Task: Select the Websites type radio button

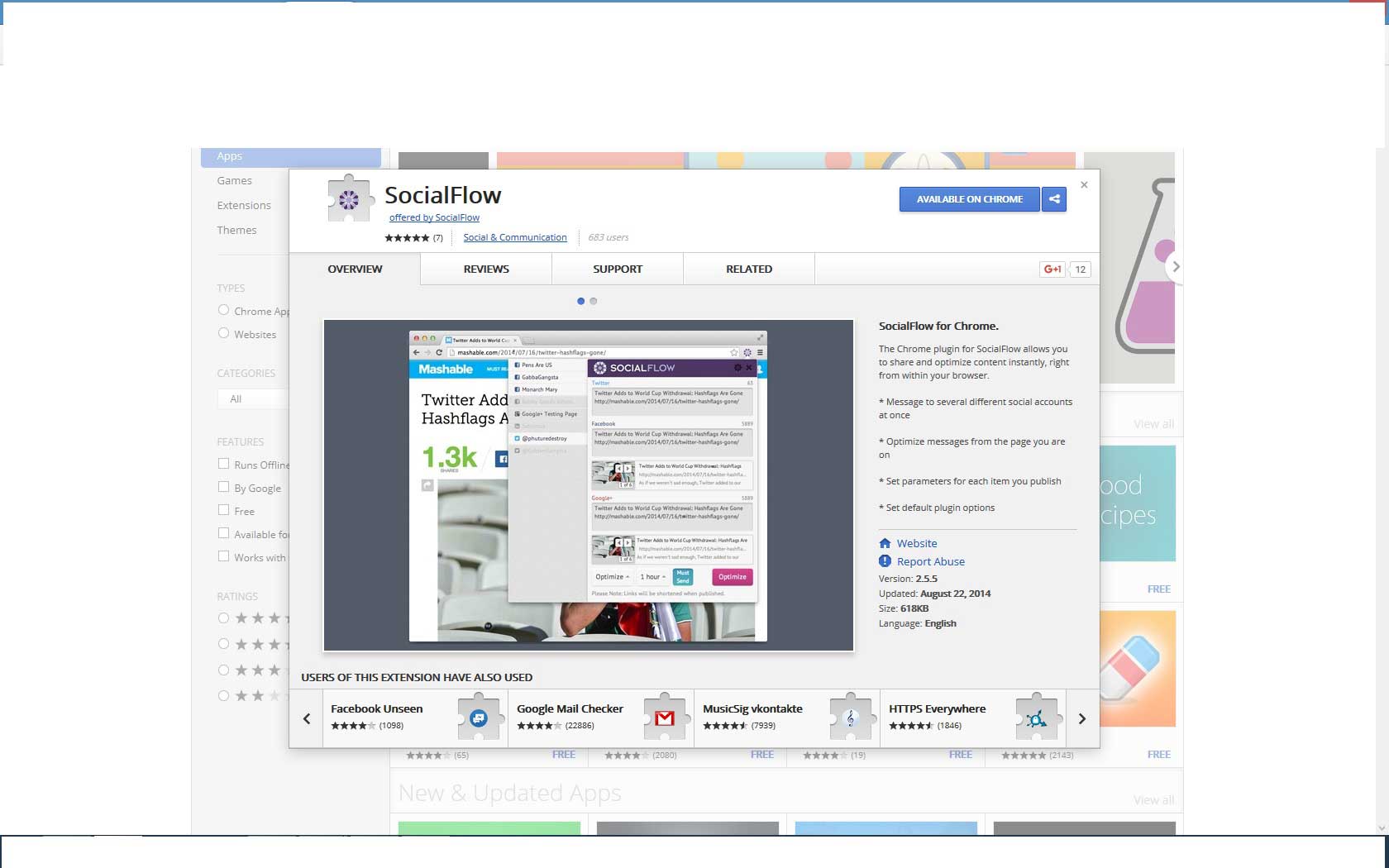Action: [223, 333]
